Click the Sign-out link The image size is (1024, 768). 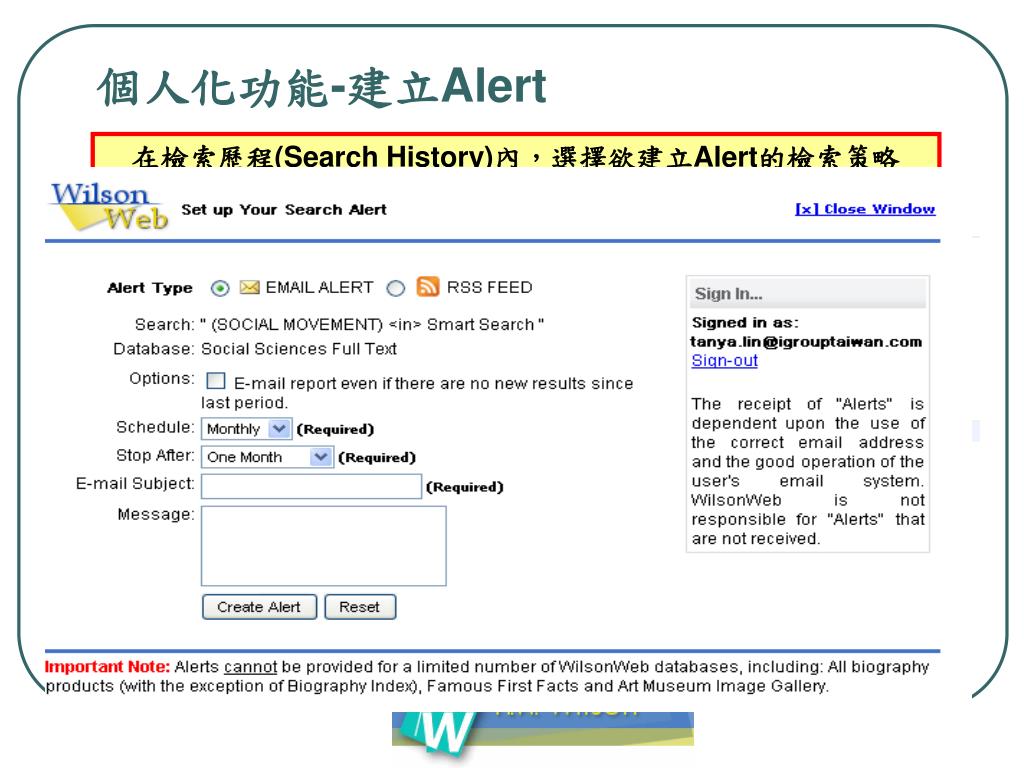(x=725, y=360)
